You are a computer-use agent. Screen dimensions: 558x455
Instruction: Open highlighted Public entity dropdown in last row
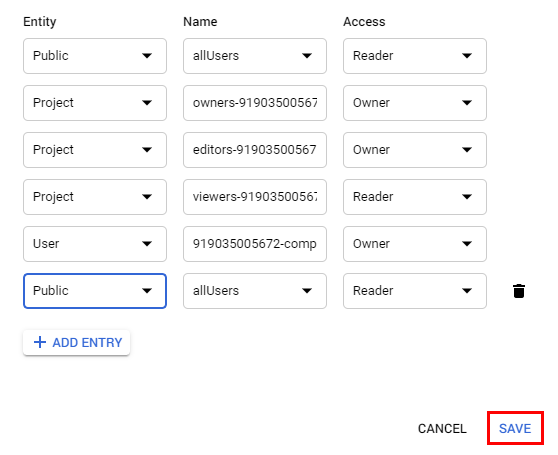(x=95, y=291)
